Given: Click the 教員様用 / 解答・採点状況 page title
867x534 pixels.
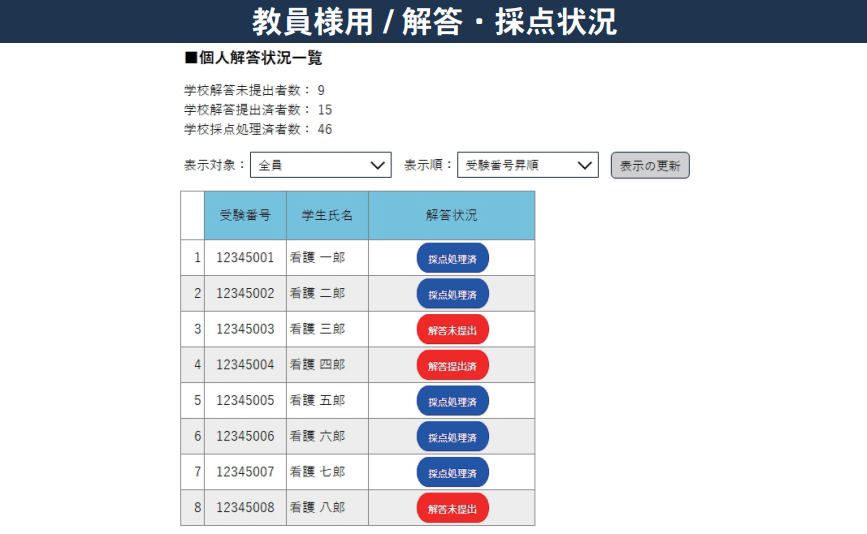Looking at the screenshot, I should pos(433,21).
